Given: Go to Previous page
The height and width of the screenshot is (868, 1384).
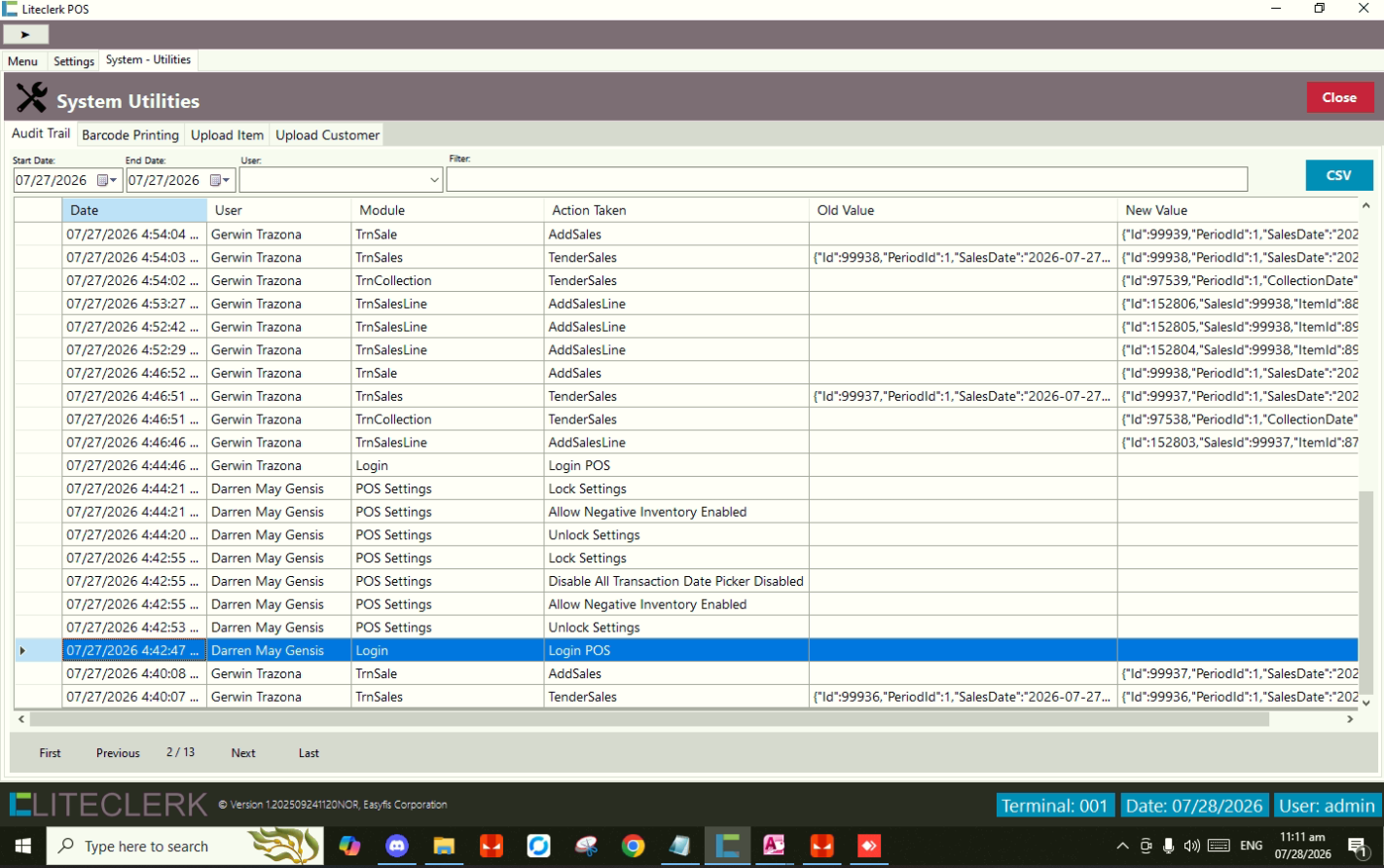Looking at the screenshot, I should click(x=118, y=753).
